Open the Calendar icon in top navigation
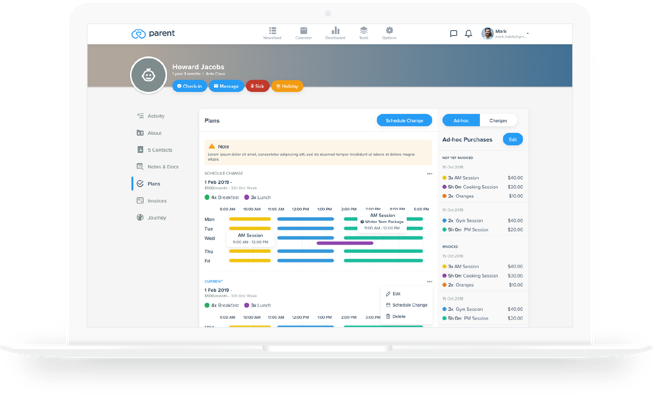Screen dimensions: 653x395 point(304,30)
